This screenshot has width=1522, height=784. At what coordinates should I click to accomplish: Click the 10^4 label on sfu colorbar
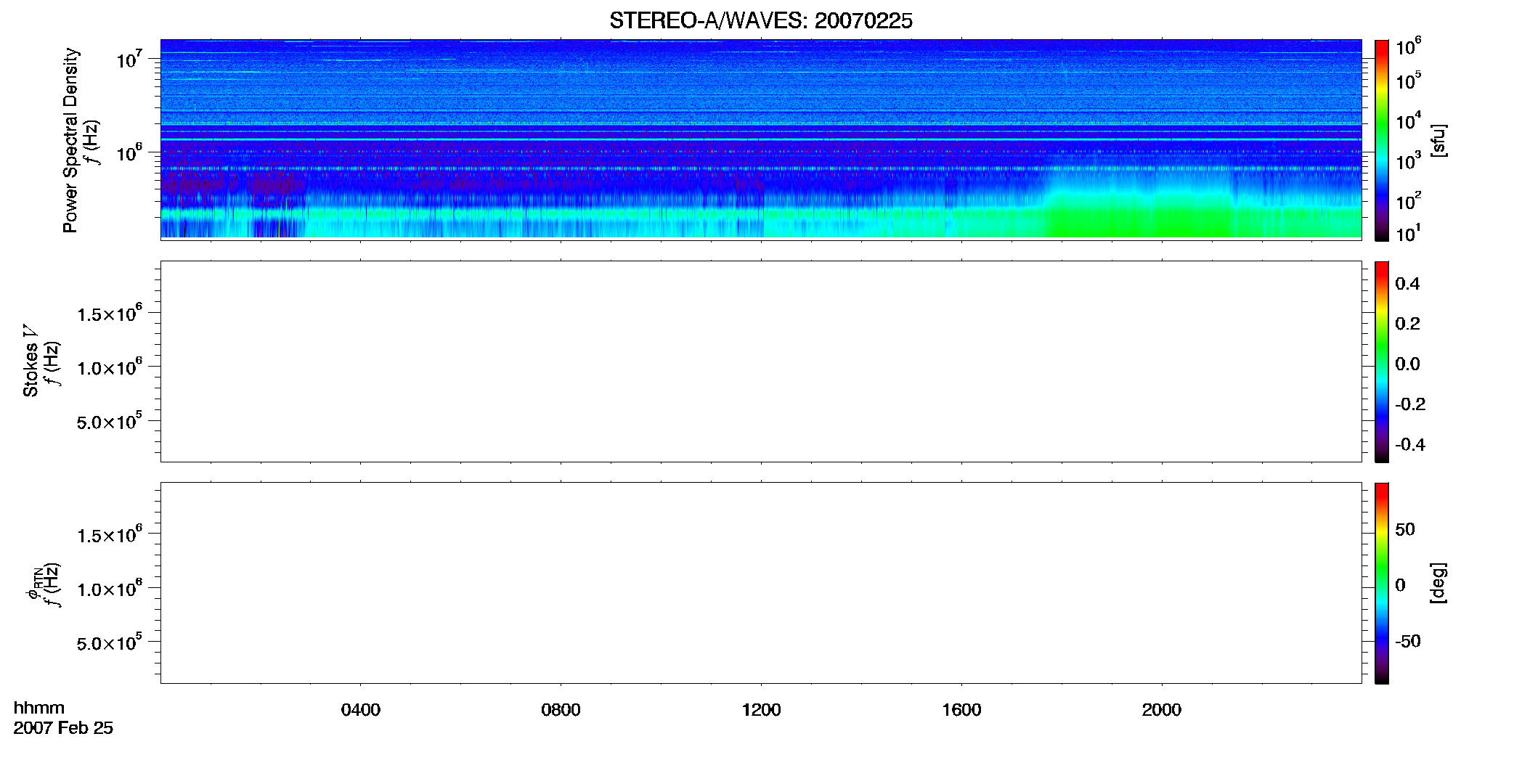(1409, 121)
